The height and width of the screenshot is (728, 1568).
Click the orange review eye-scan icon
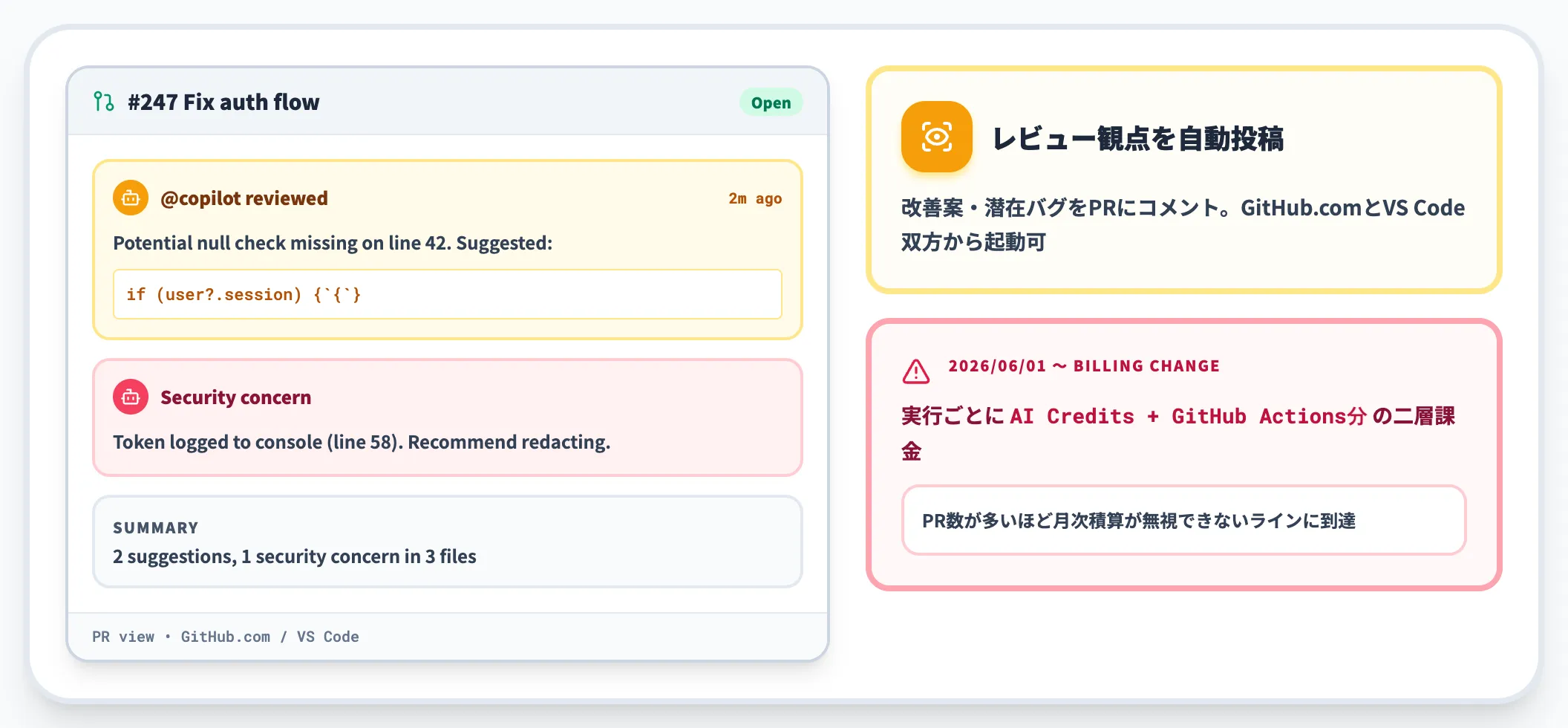[937, 137]
